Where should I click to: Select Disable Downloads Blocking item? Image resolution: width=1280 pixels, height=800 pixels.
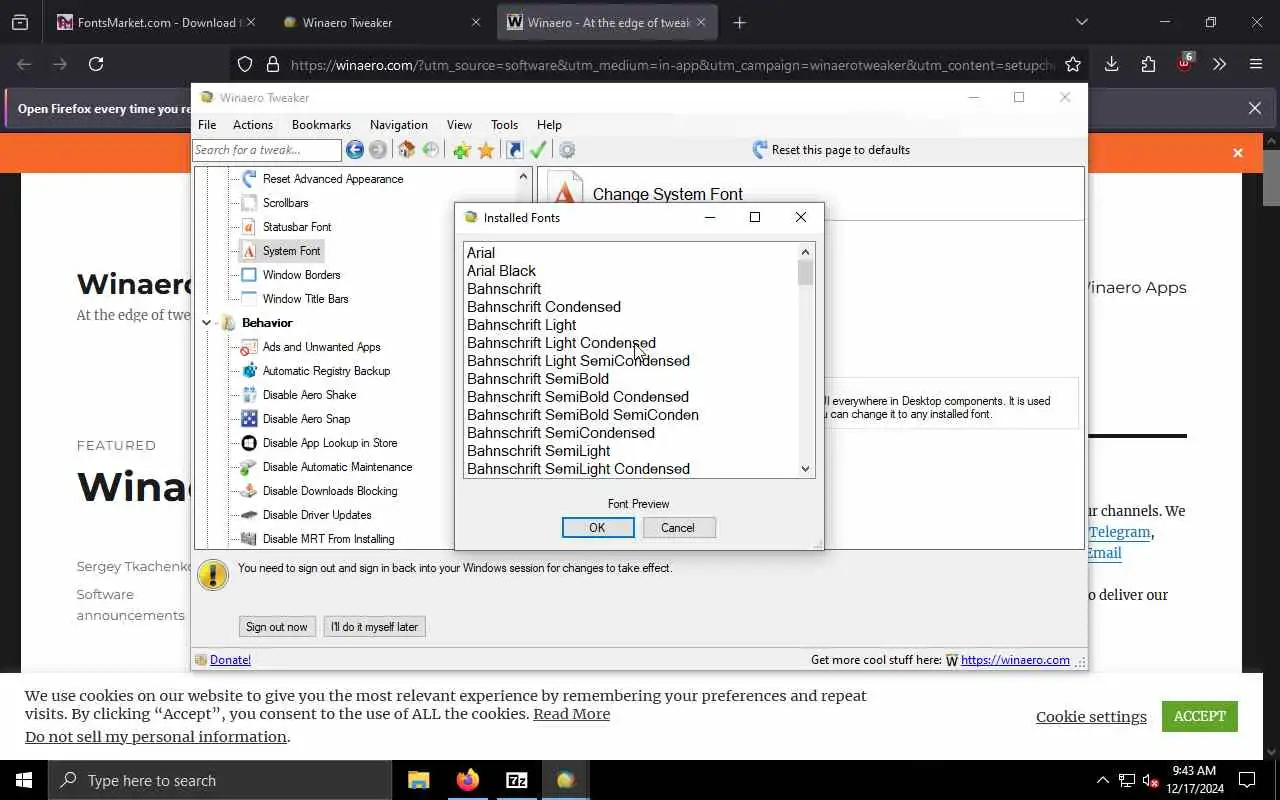(x=330, y=491)
